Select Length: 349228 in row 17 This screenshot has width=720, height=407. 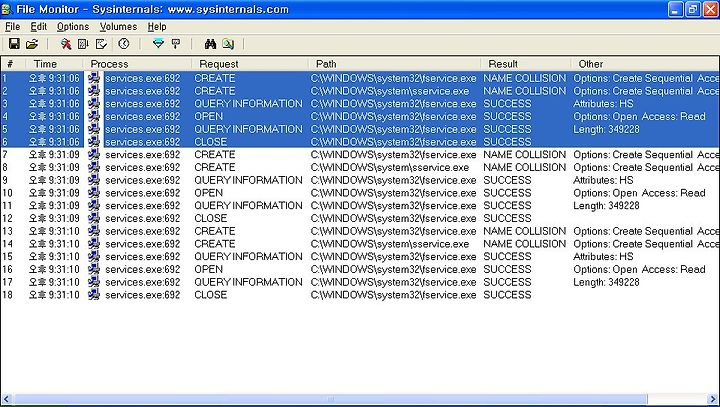coord(606,282)
